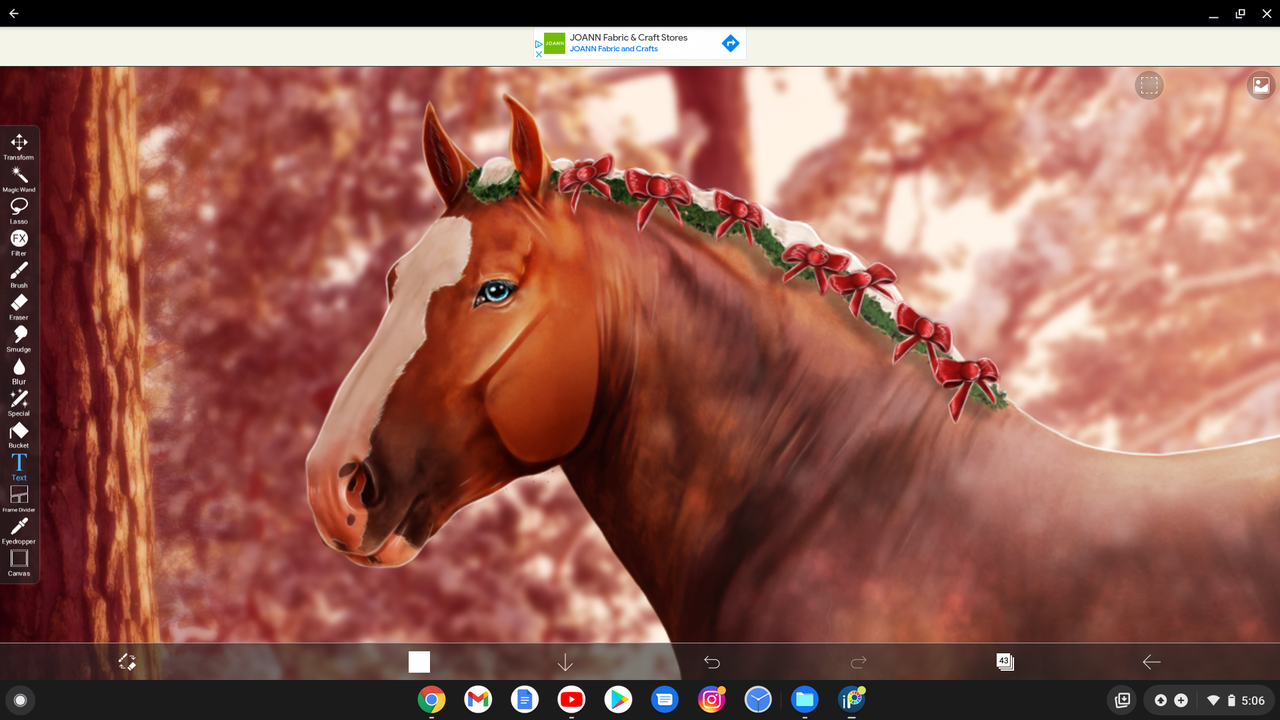The image size is (1280, 720).
Task: Open the Canvas tool
Action: click(x=19, y=562)
